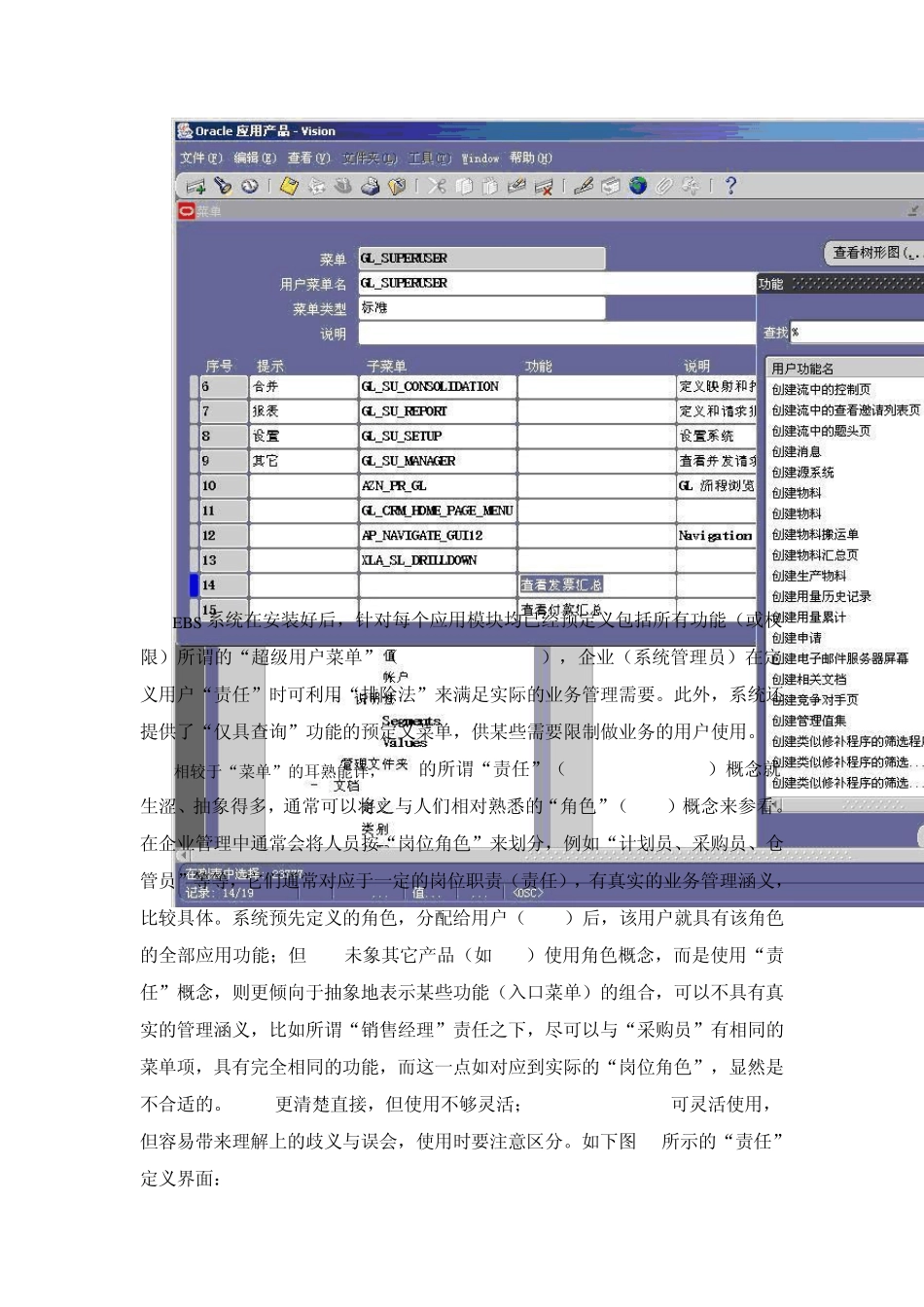
Task: Select 创建消息 in the function list
Action: [x=797, y=451]
